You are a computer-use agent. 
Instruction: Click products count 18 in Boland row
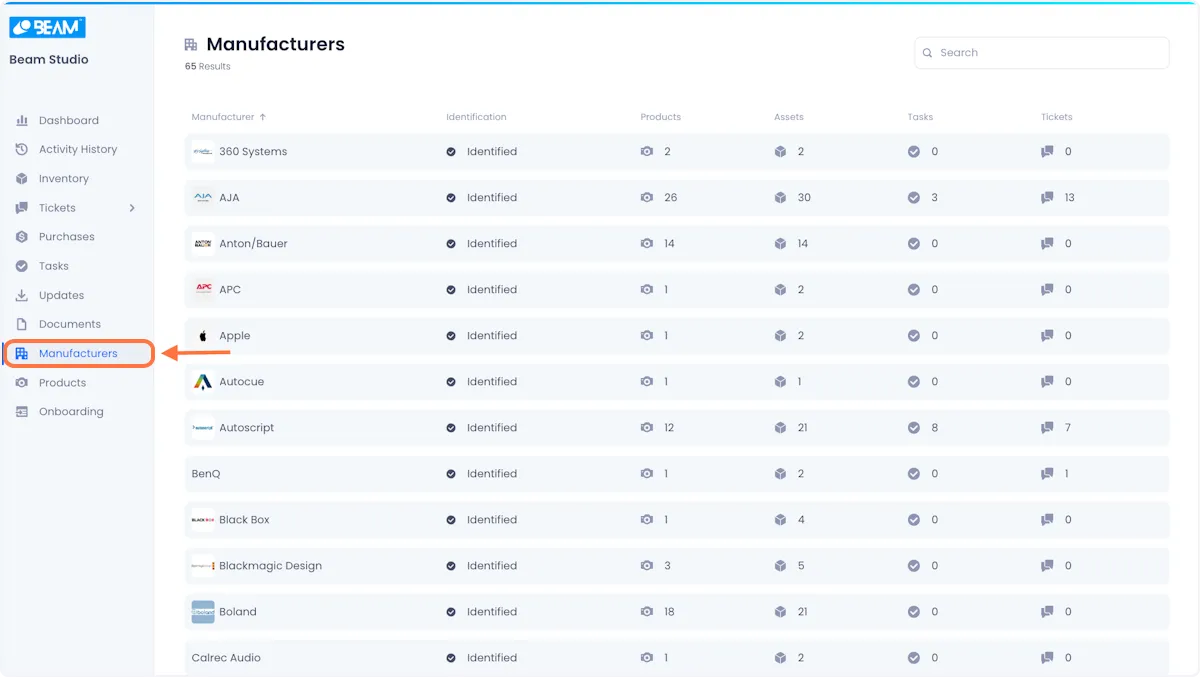coord(670,612)
